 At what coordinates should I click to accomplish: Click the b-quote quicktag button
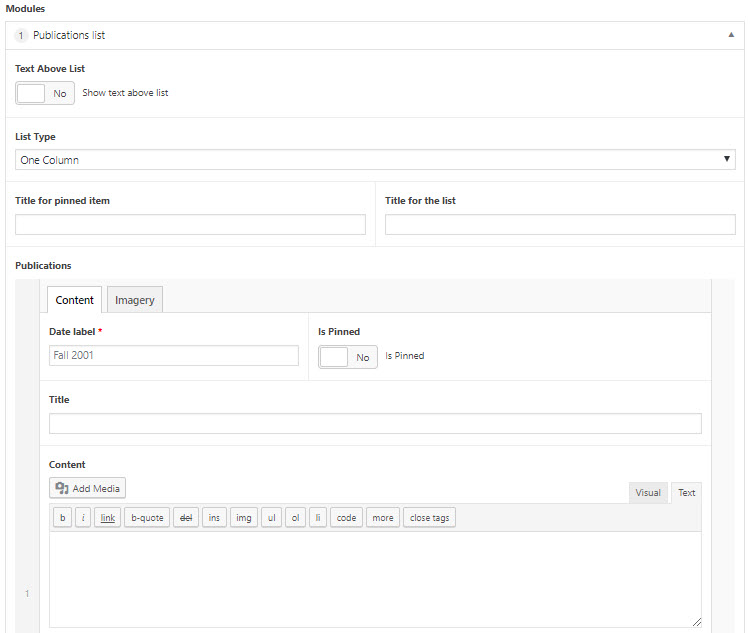[147, 518]
